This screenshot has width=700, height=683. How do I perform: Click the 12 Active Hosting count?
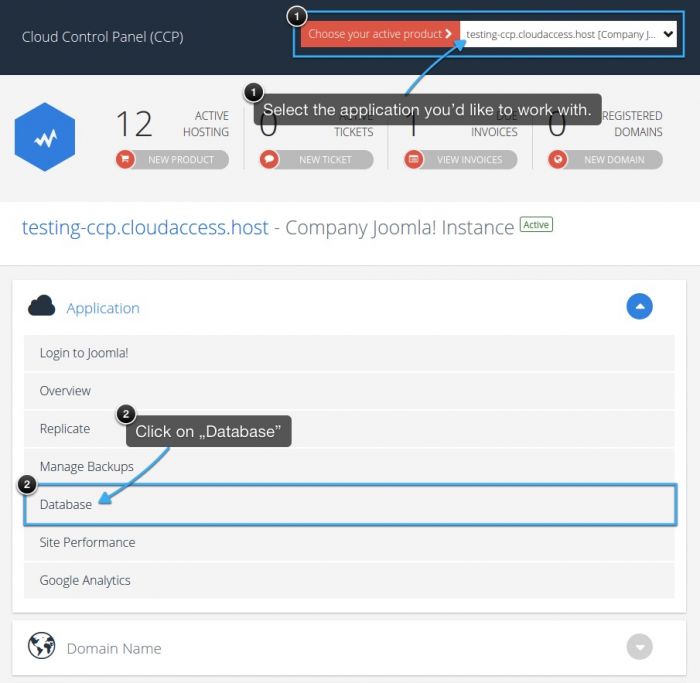(134, 124)
